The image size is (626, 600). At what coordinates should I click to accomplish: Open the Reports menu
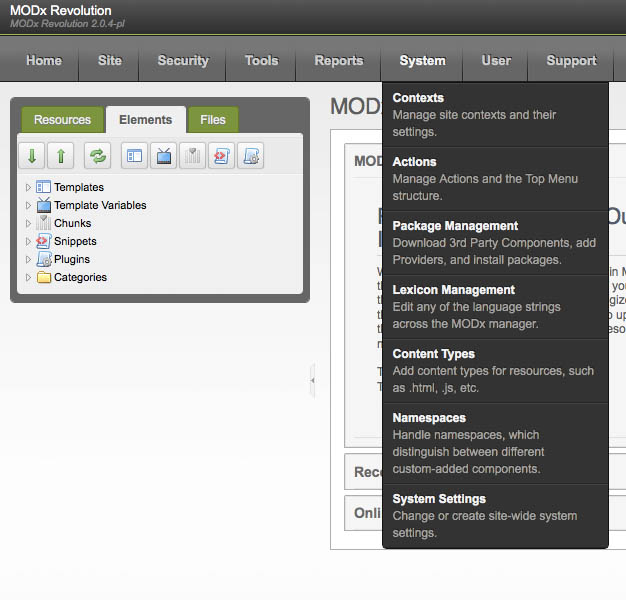(339, 60)
